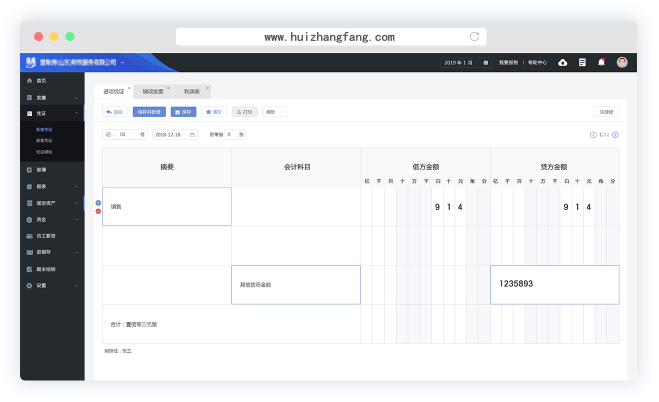Click the 进销存 inventory sidebar icon
This screenshot has width=659, height=402.
point(29,252)
